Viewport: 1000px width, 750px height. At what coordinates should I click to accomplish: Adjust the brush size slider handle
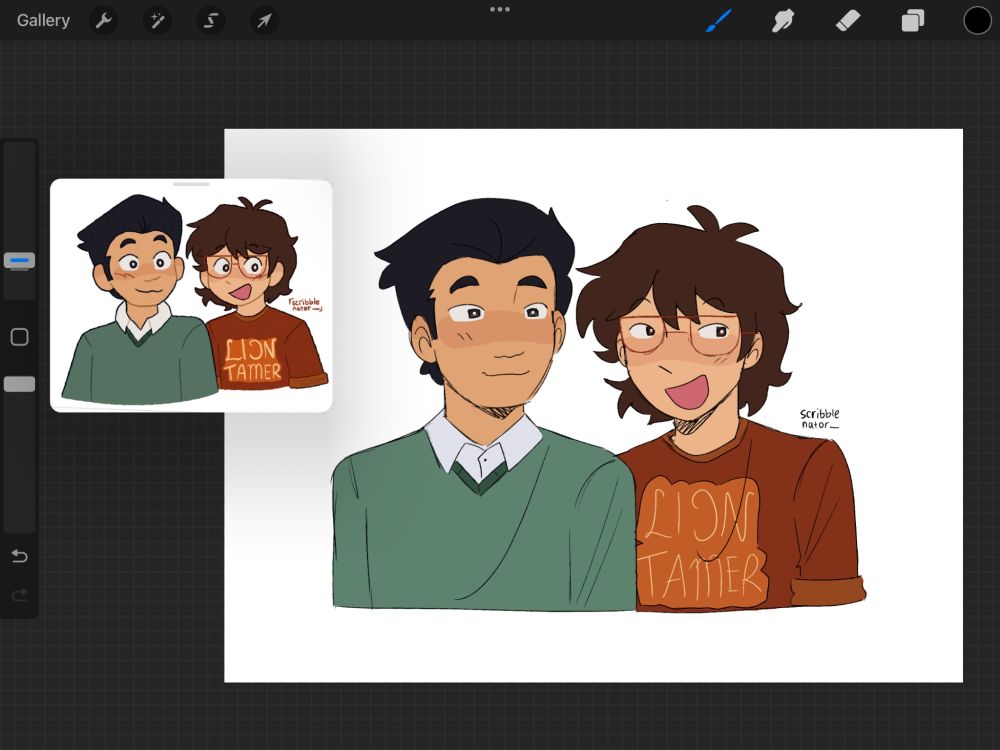coord(19,261)
